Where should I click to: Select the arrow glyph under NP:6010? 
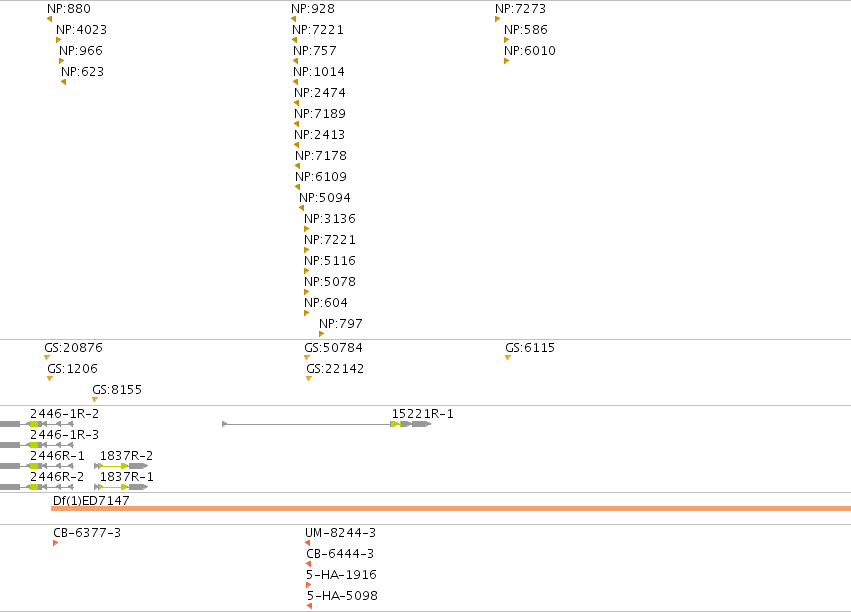pyautogui.click(x=506, y=61)
